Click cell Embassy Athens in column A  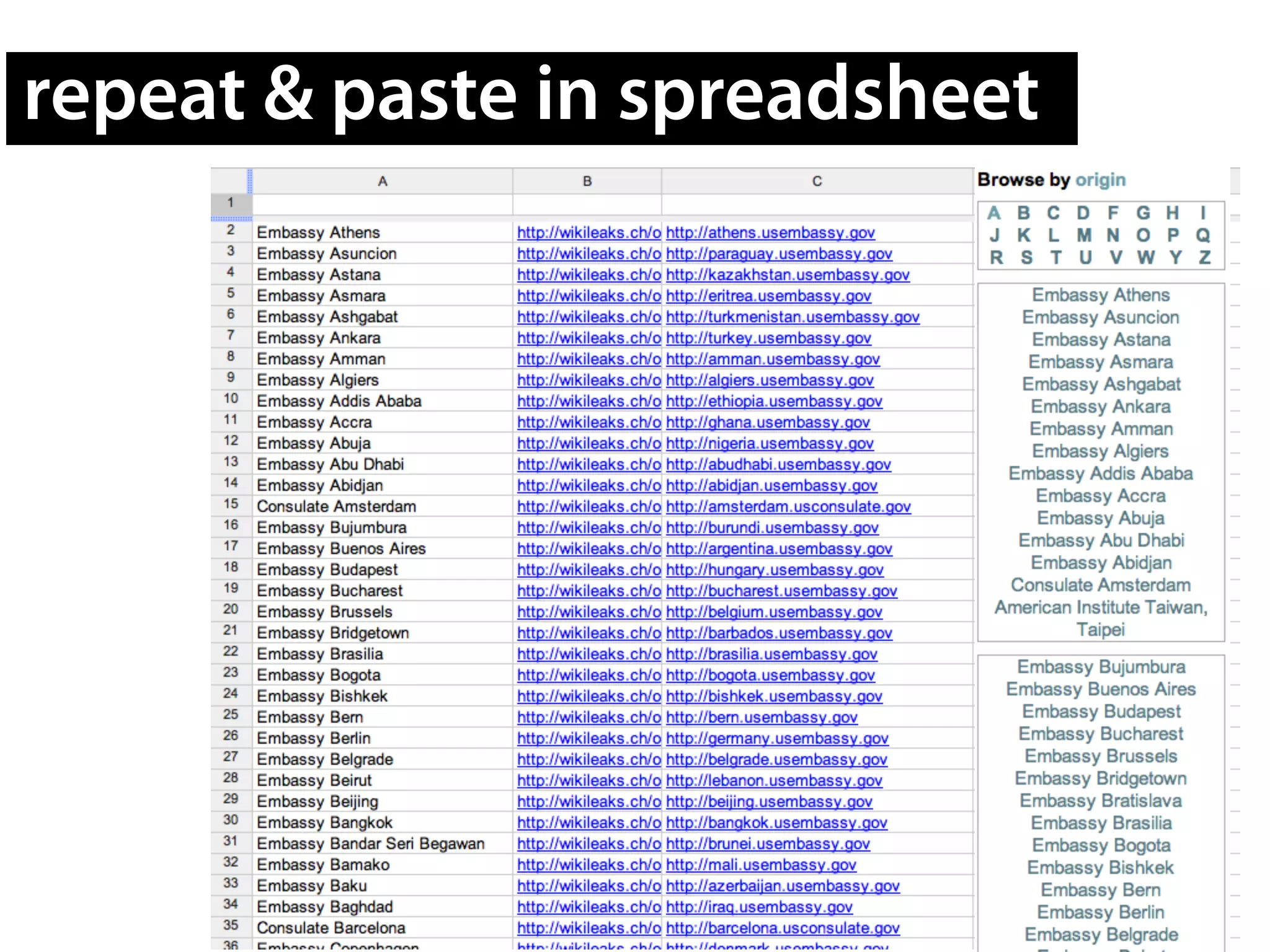(x=383, y=232)
